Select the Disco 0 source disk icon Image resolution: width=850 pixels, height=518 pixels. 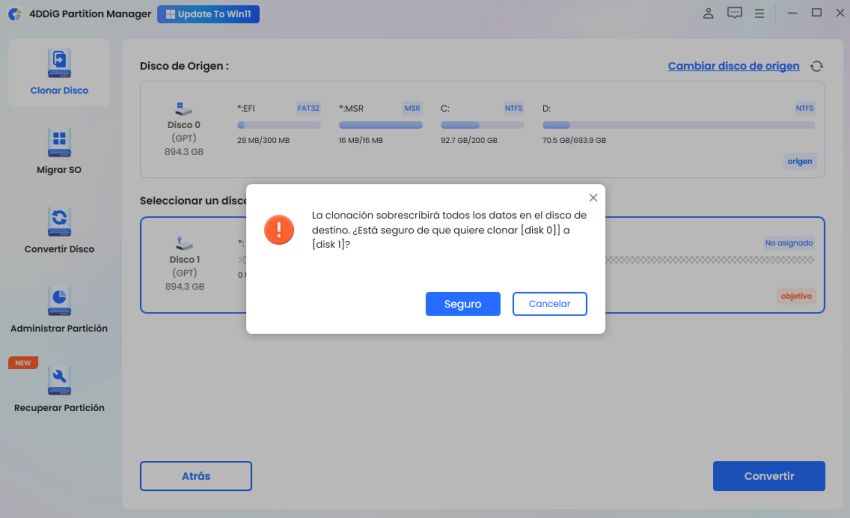(x=184, y=108)
